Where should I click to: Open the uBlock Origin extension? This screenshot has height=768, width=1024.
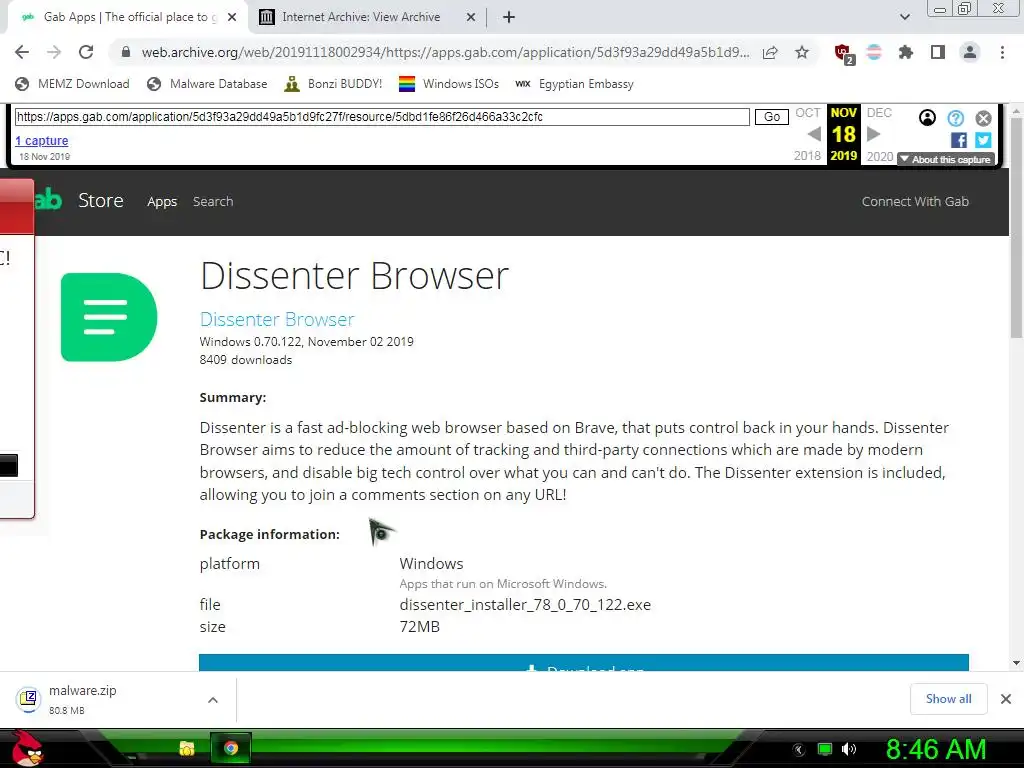tap(843, 53)
